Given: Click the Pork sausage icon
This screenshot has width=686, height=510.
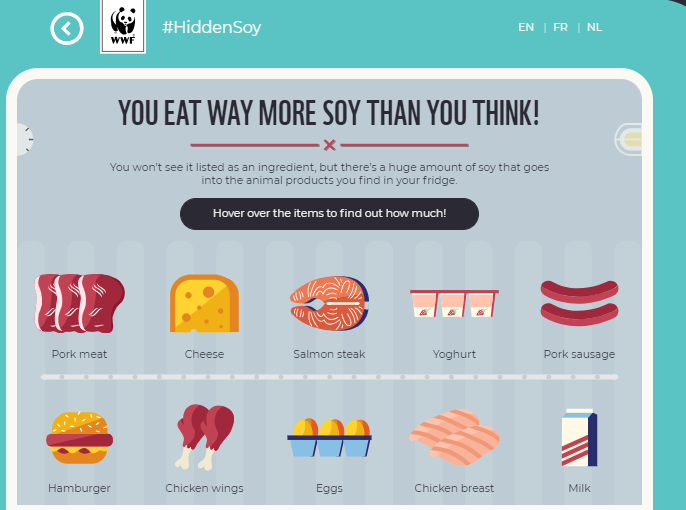Looking at the screenshot, I should pos(579,303).
